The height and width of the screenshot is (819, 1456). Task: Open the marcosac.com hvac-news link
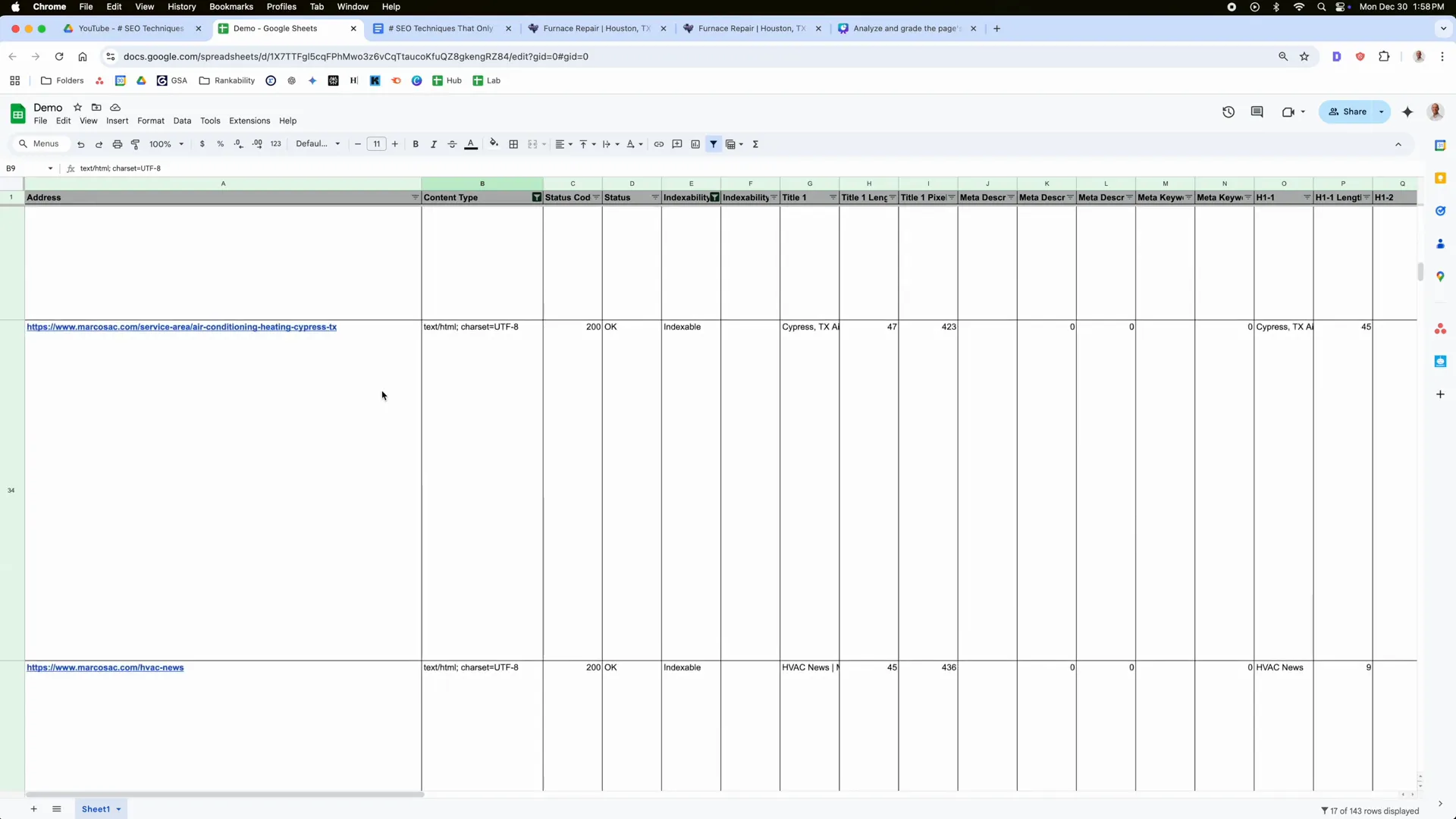[105, 667]
